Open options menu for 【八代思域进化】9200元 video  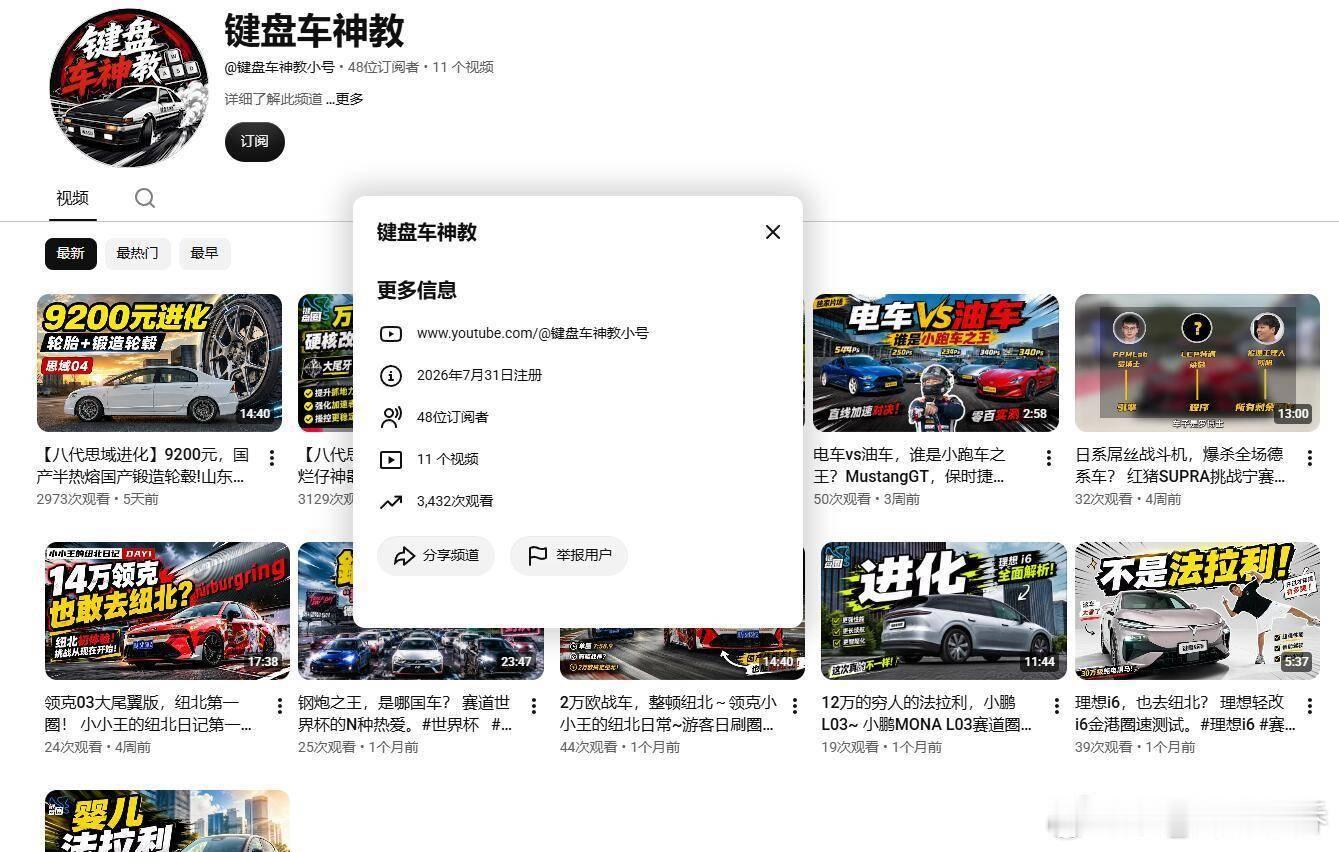coord(271,458)
